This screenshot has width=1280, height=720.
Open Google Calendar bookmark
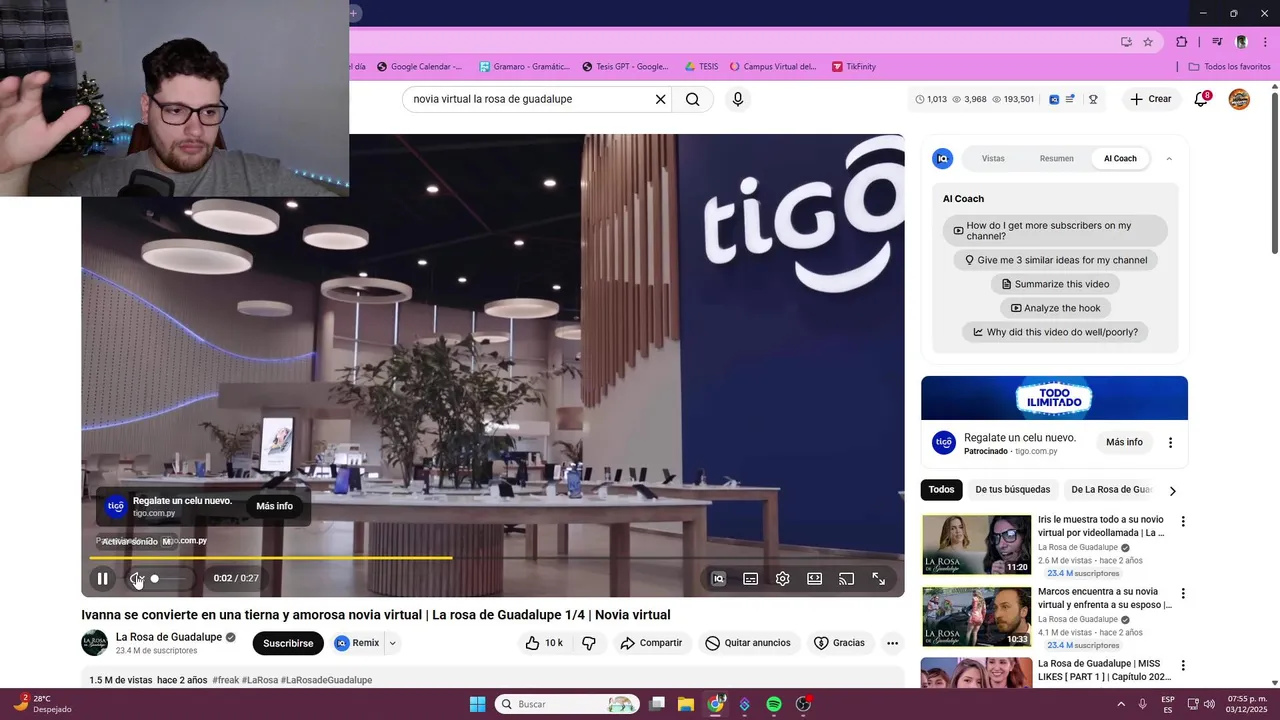[x=419, y=66]
